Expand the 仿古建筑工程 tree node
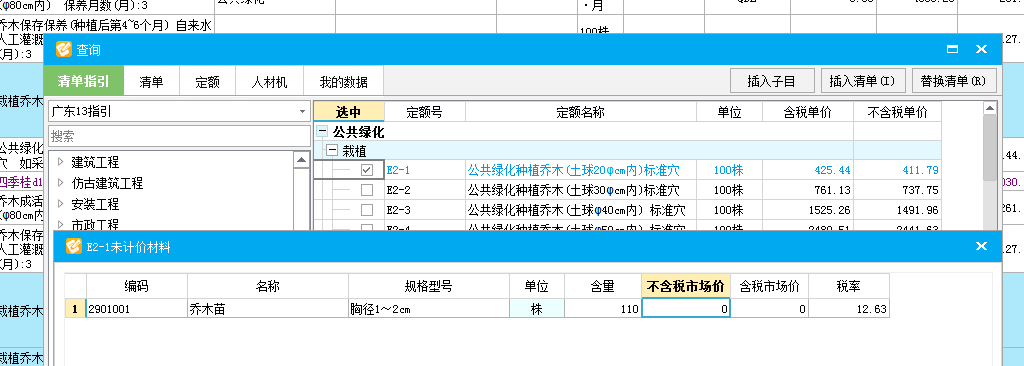1024x366 pixels. [60, 183]
